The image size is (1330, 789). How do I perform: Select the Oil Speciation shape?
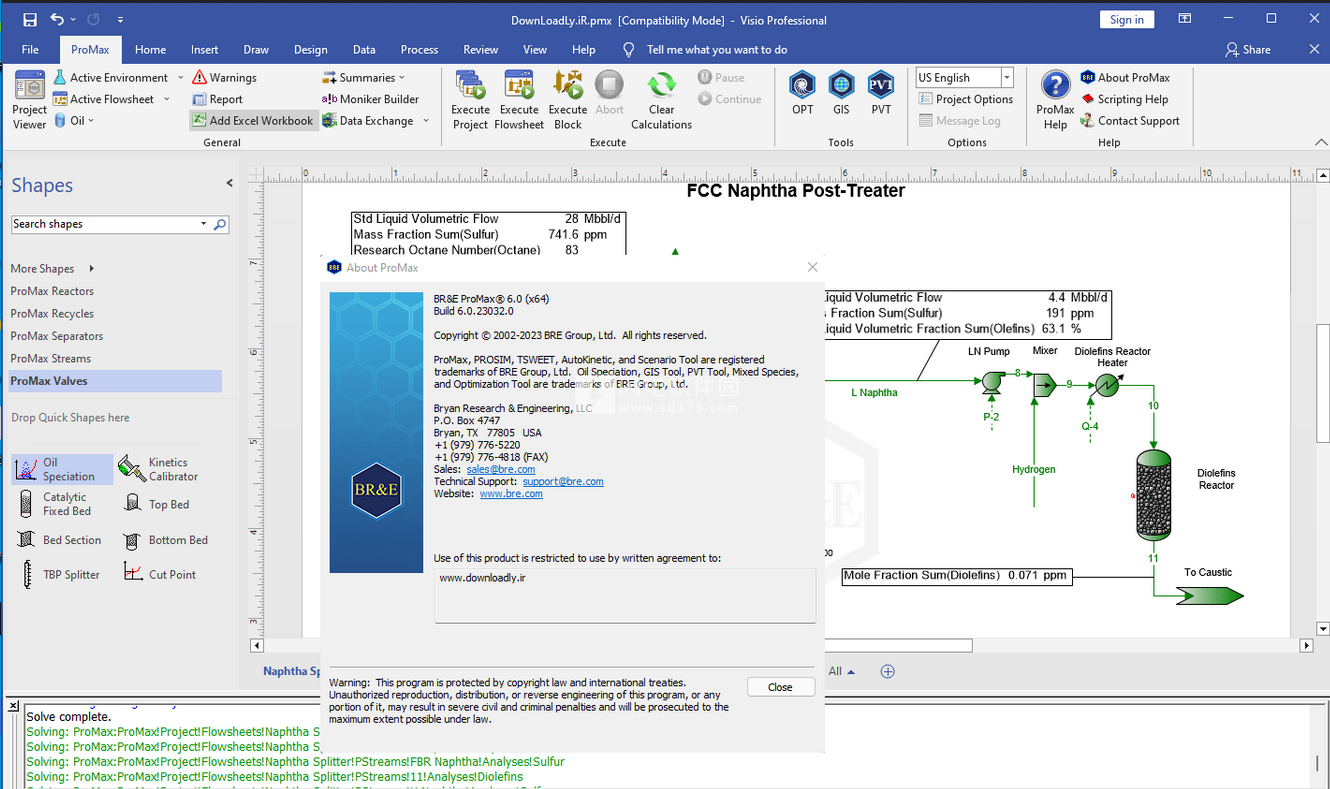click(60, 469)
